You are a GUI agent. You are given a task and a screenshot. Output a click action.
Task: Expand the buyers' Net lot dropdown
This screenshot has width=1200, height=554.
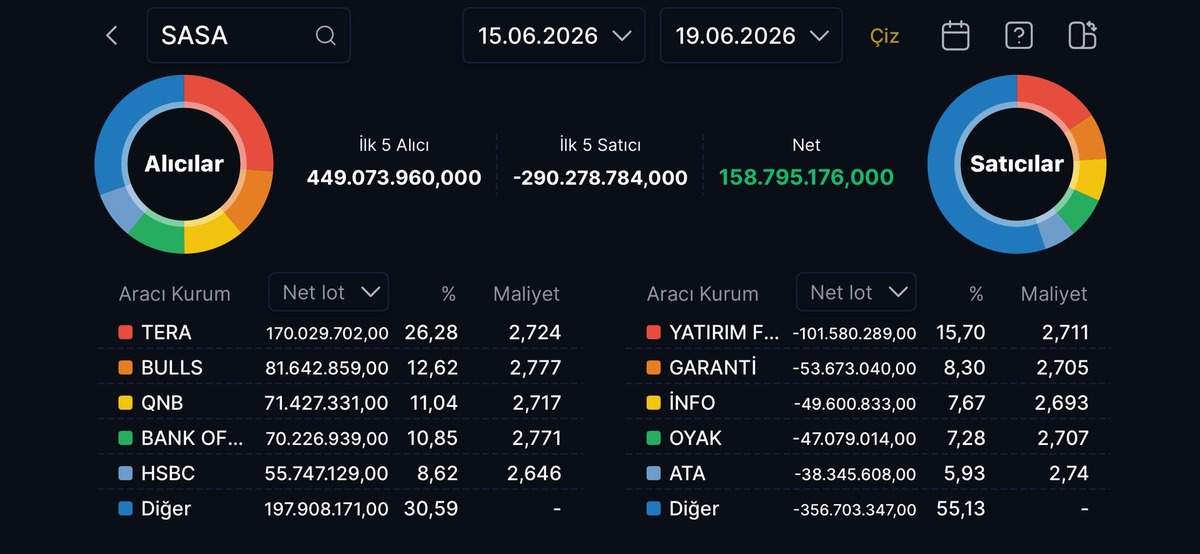(329, 292)
